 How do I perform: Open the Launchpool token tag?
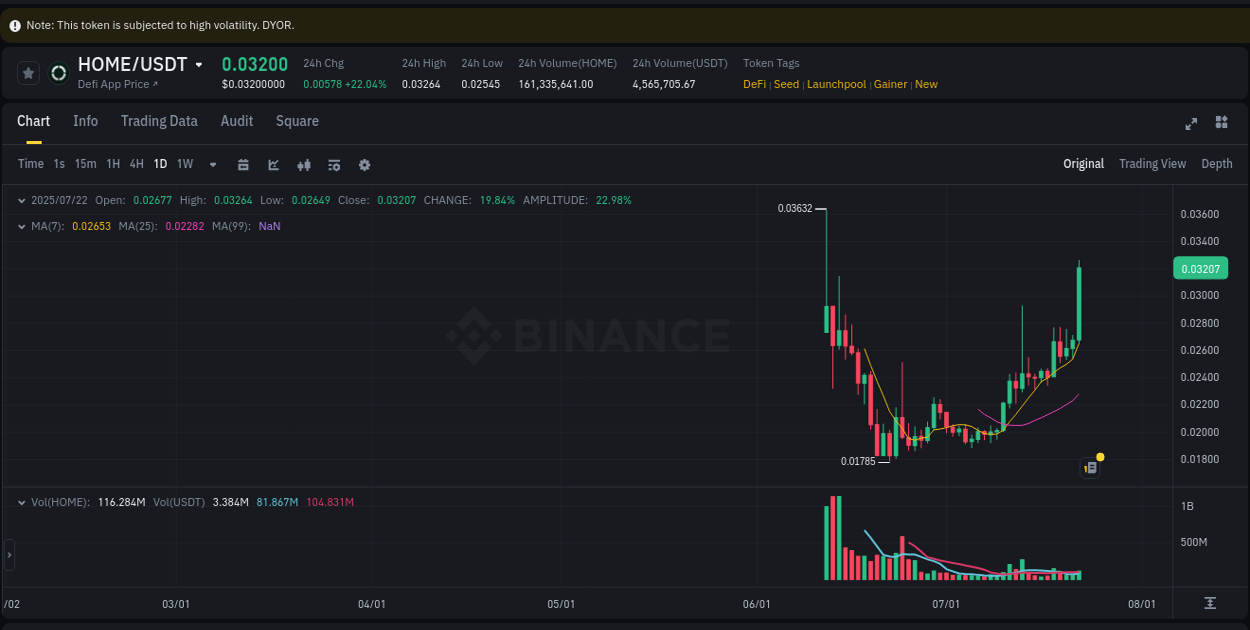click(x=836, y=84)
